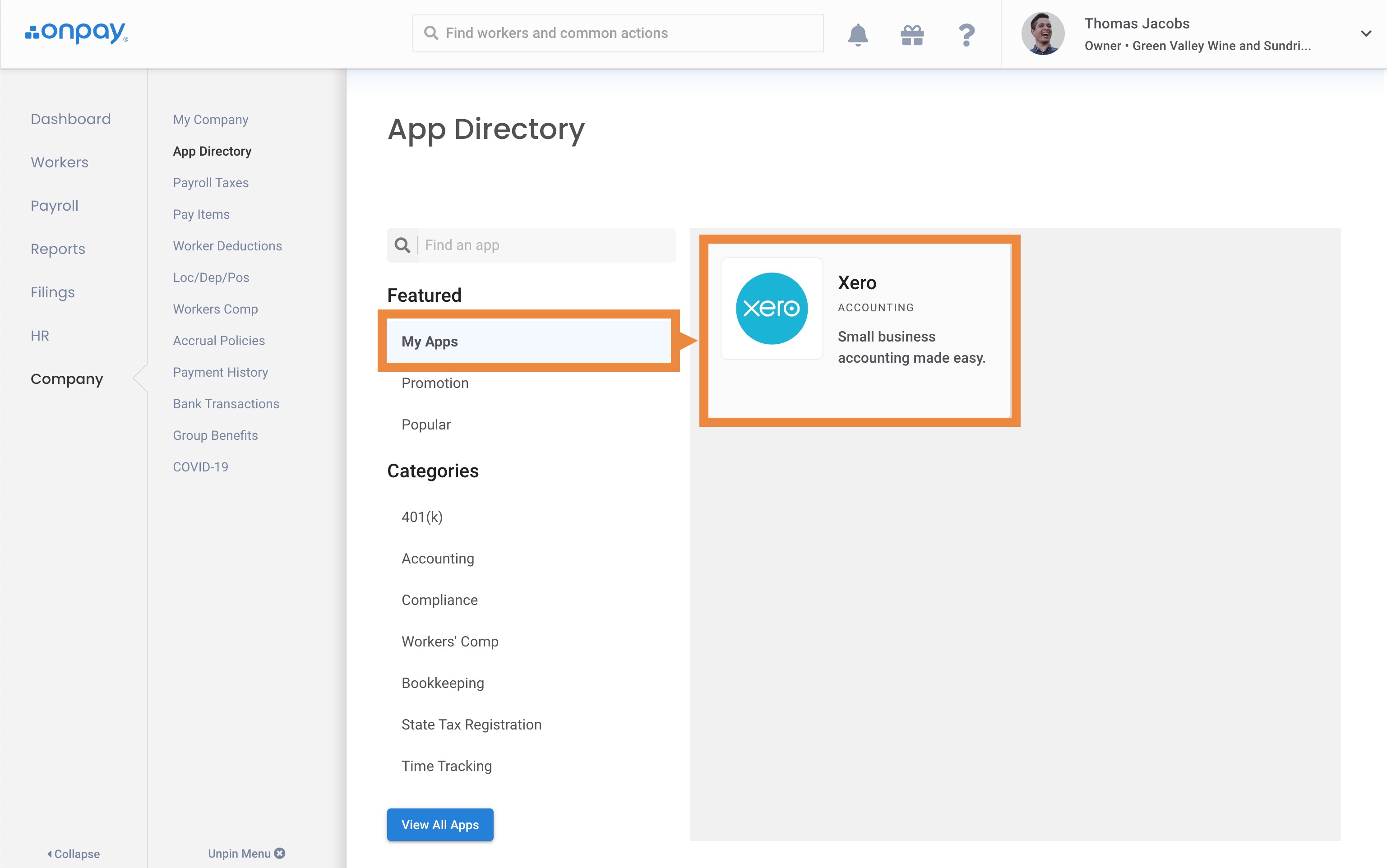Select My Apps under Featured
1387x868 pixels.
[x=529, y=342]
